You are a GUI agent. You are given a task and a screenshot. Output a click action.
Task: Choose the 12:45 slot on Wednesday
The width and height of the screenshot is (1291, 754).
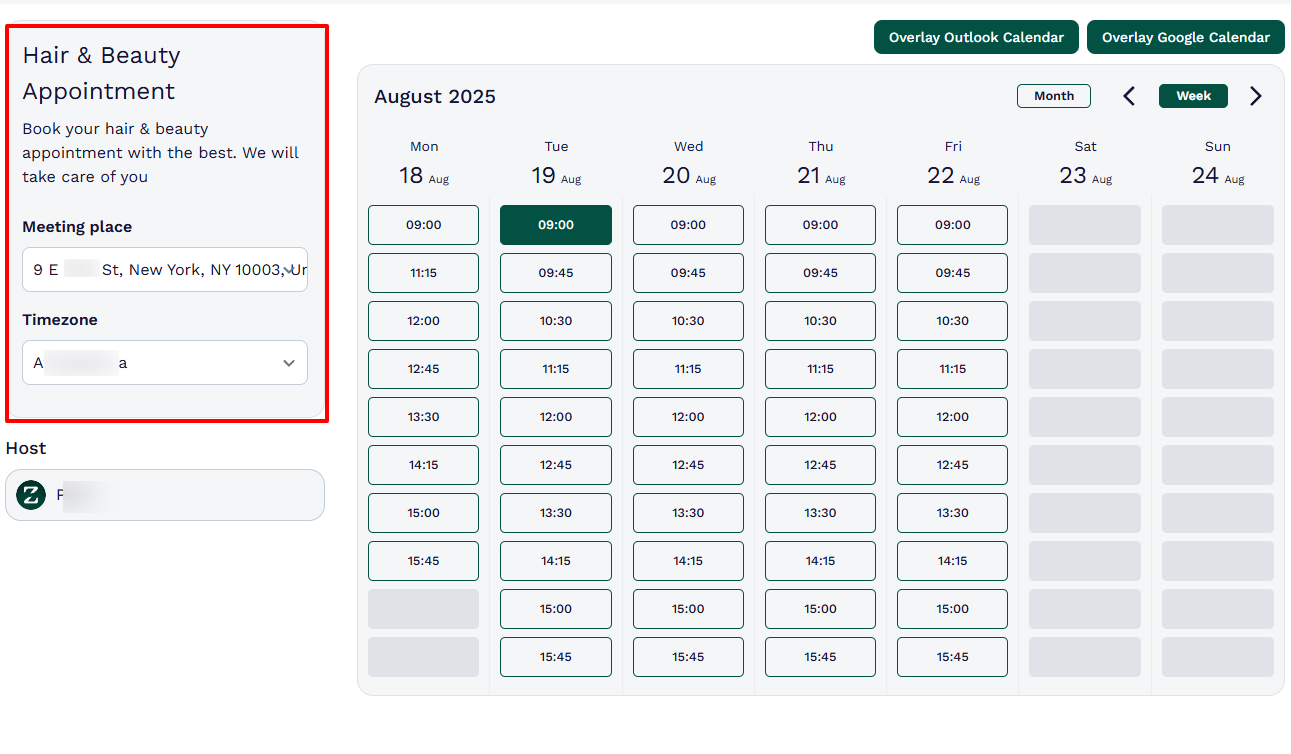click(x=688, y=465)
